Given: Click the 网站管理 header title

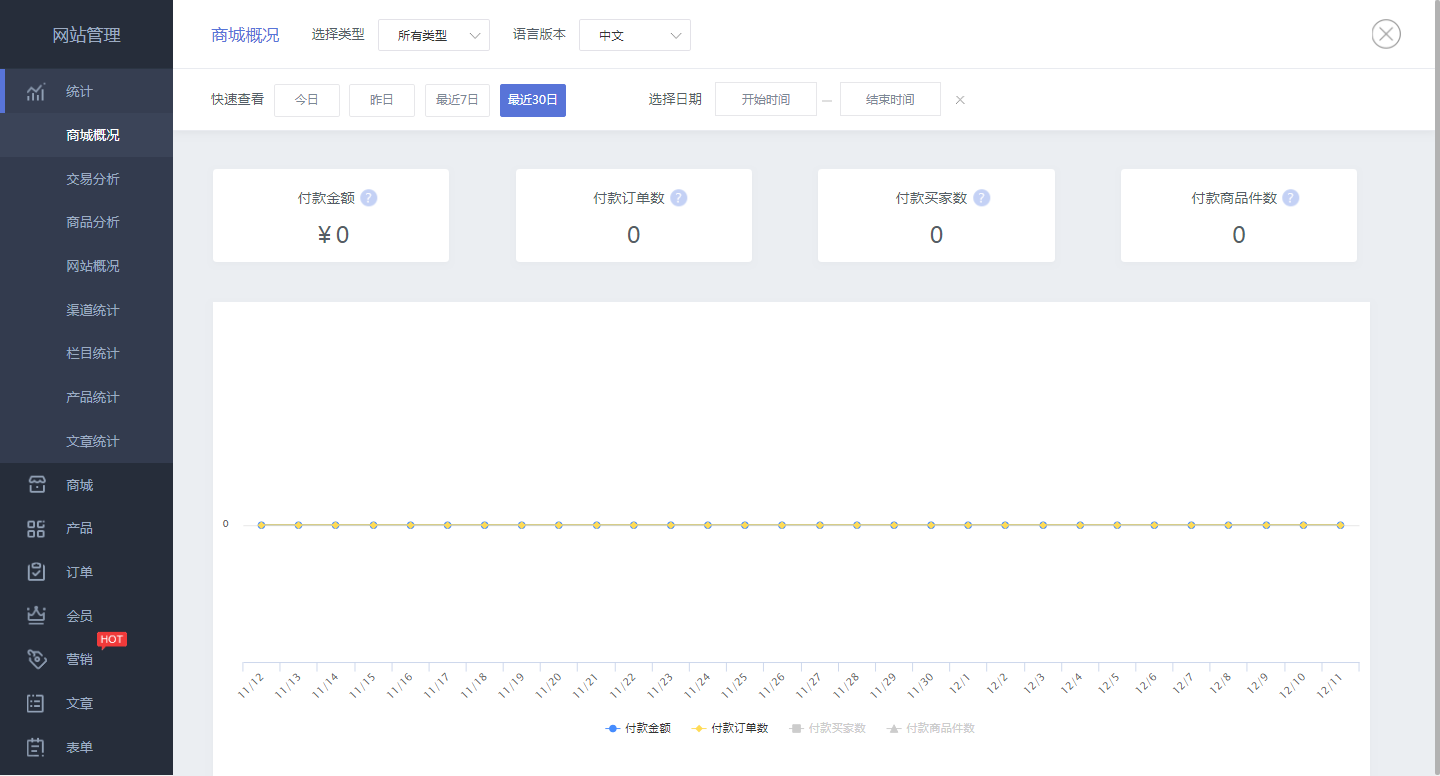Looking at the screenshot, I should tap(87, 35).
